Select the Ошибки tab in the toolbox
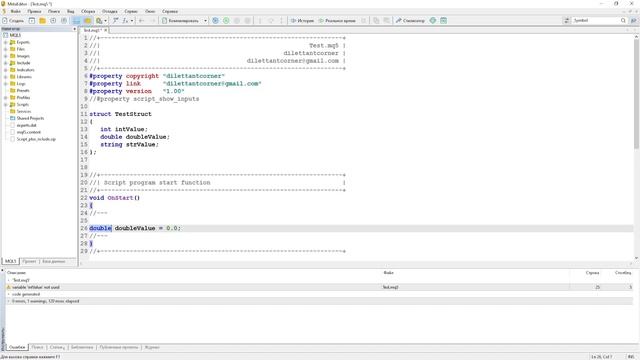The width and height of the screenshot is (640, 360). point(17,347)
